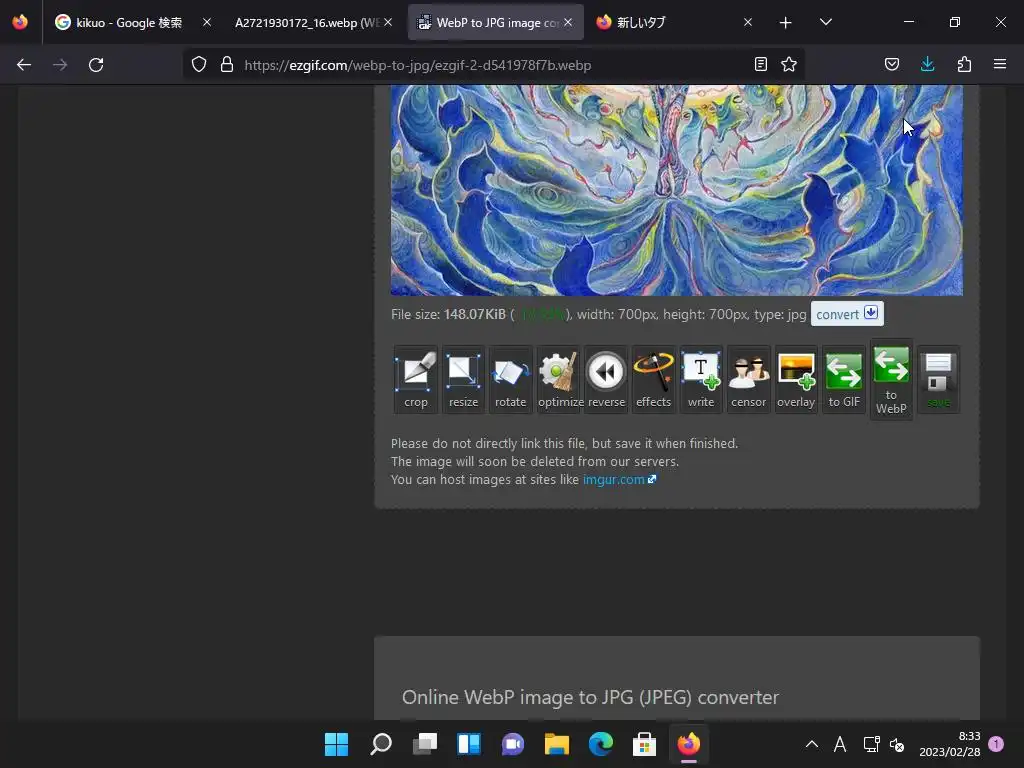This screenshot has height=768, width=1024.
Task: Open Firefox reader view
Action: click(x=760, y=65)
